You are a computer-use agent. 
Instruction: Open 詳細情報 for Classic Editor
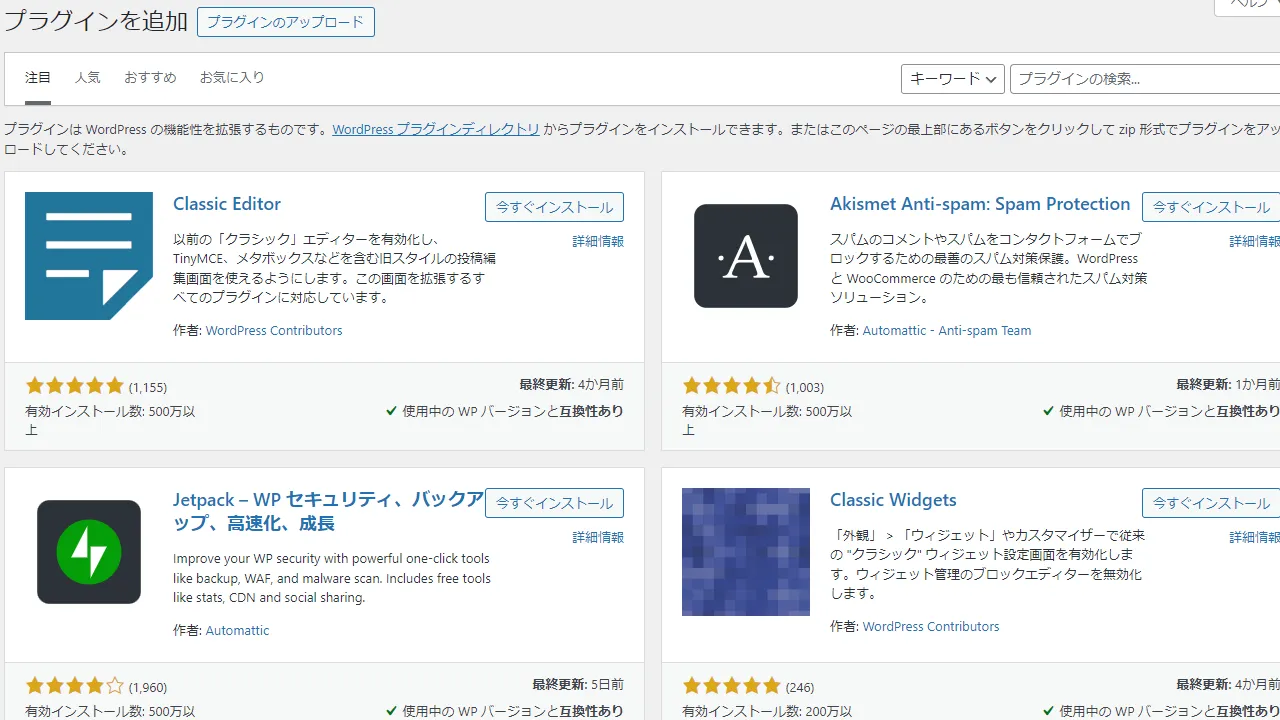tap(598, 241)
